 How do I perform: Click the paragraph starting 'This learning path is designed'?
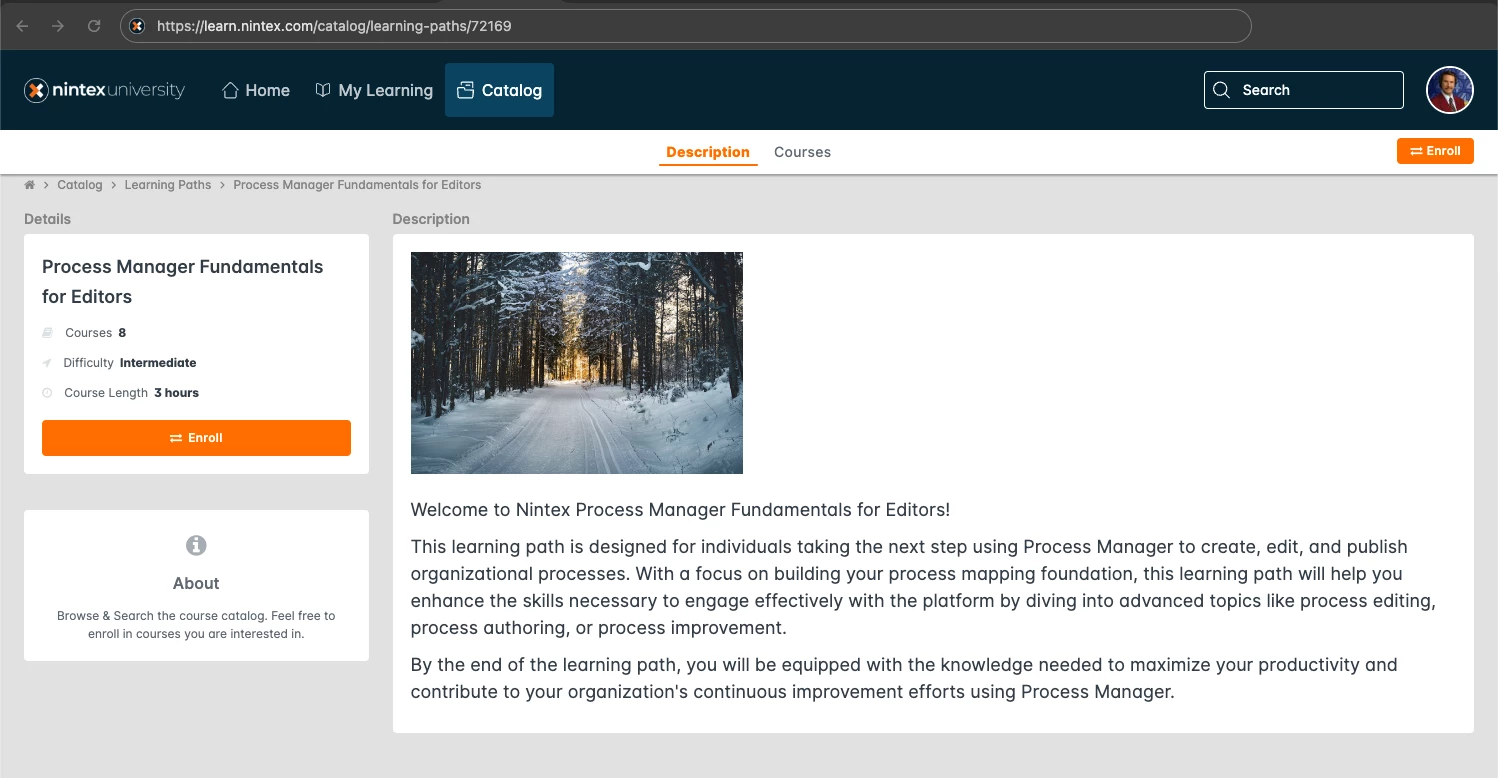tap(923, 588)
